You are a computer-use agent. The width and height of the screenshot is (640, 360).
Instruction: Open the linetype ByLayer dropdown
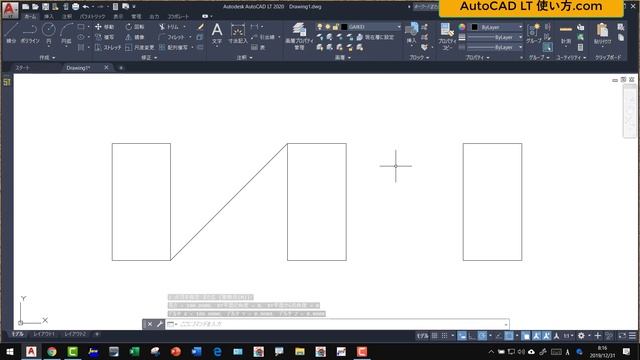(495, 47)
